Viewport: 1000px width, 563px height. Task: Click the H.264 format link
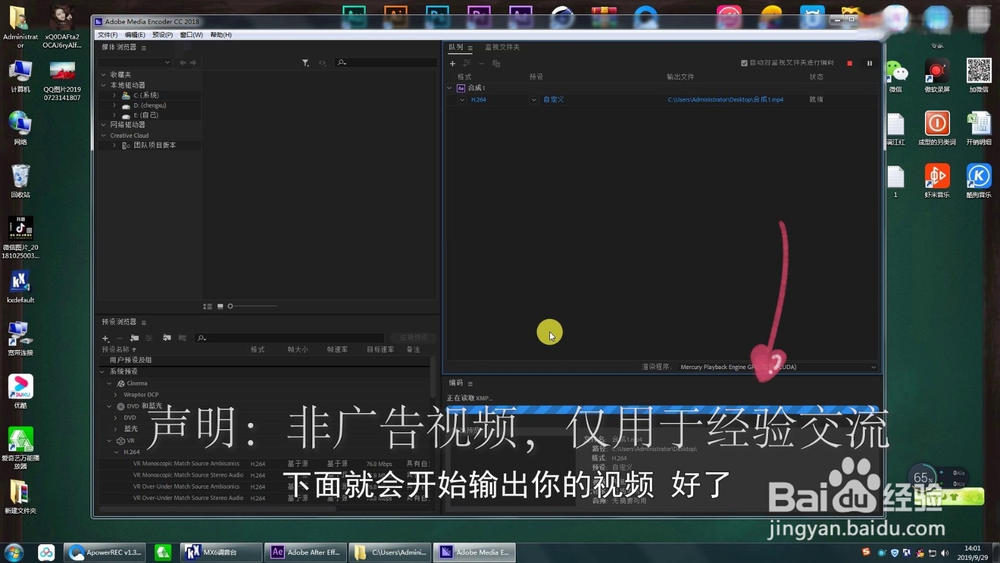478,99
